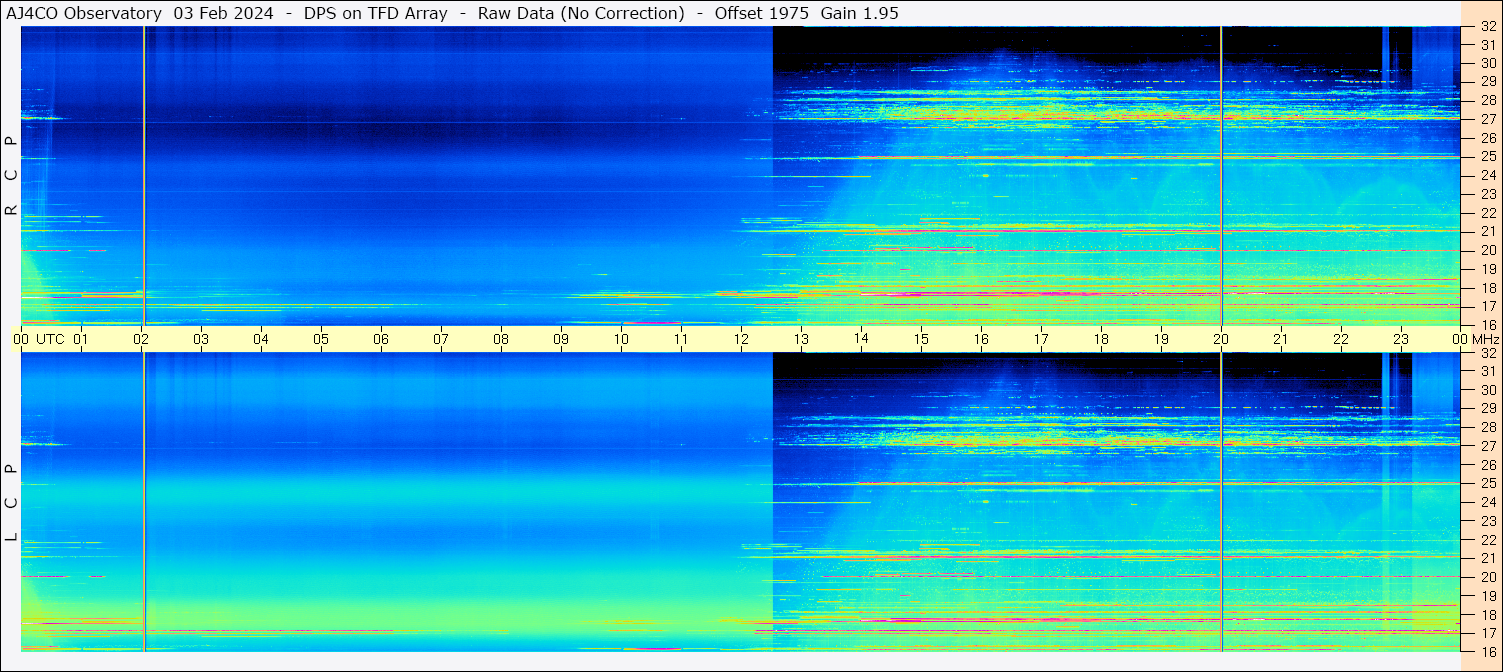Click "20" on the RCP panel frequency scale

pyautogui.click(x=1487, y=250)
